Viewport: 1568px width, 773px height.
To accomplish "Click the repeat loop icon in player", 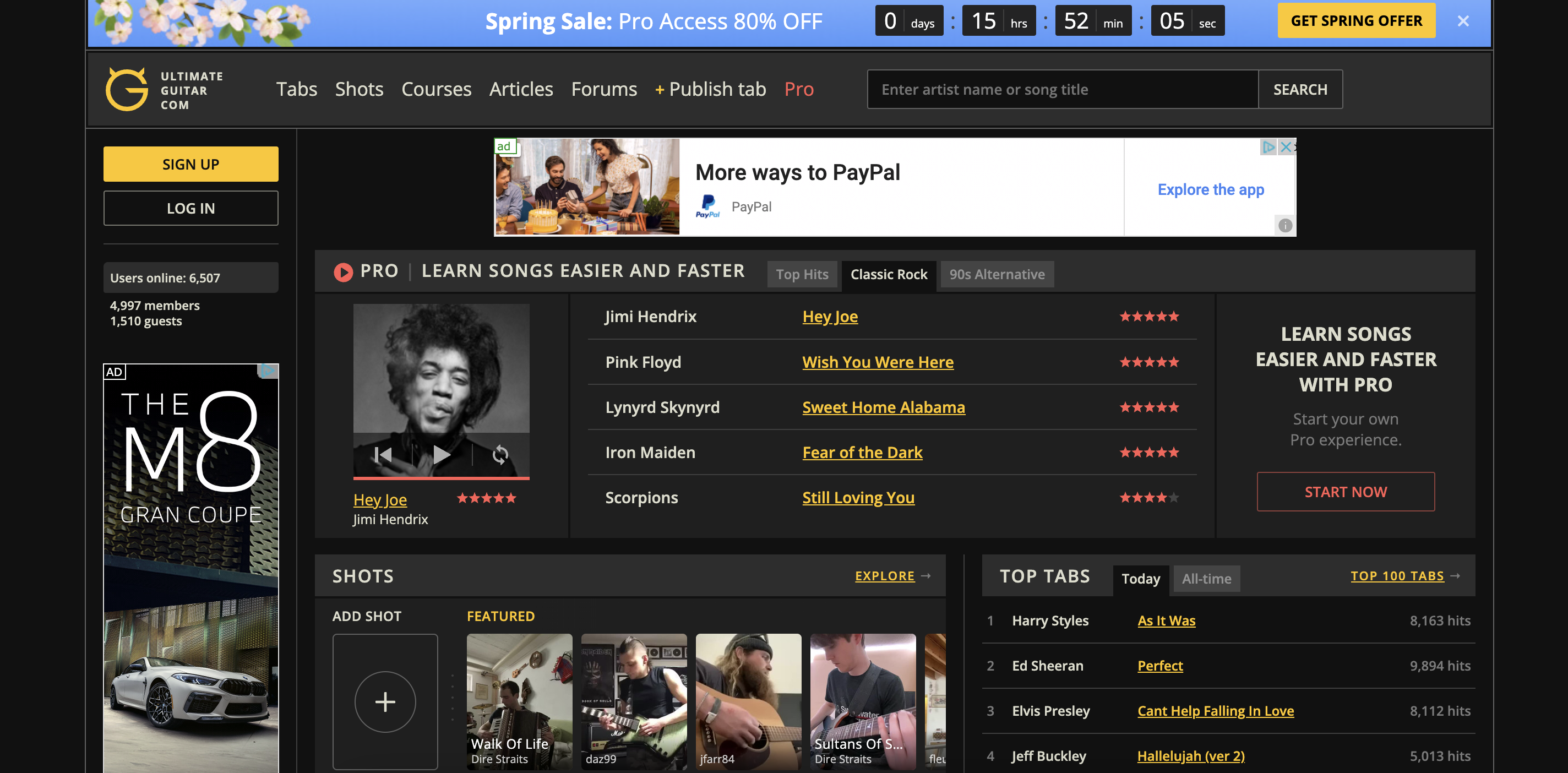I will [500, 455].
